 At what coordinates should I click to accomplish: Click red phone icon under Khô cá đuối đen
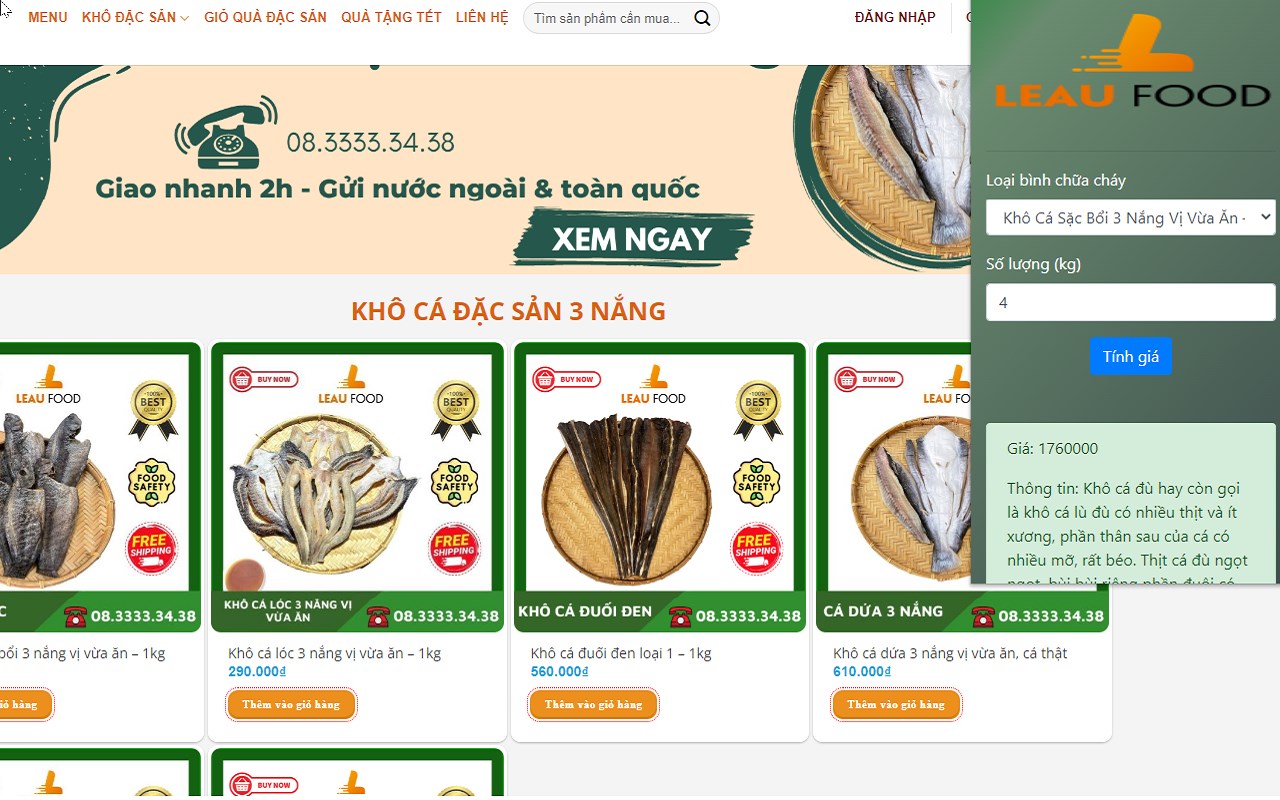(x=680, y=616)
